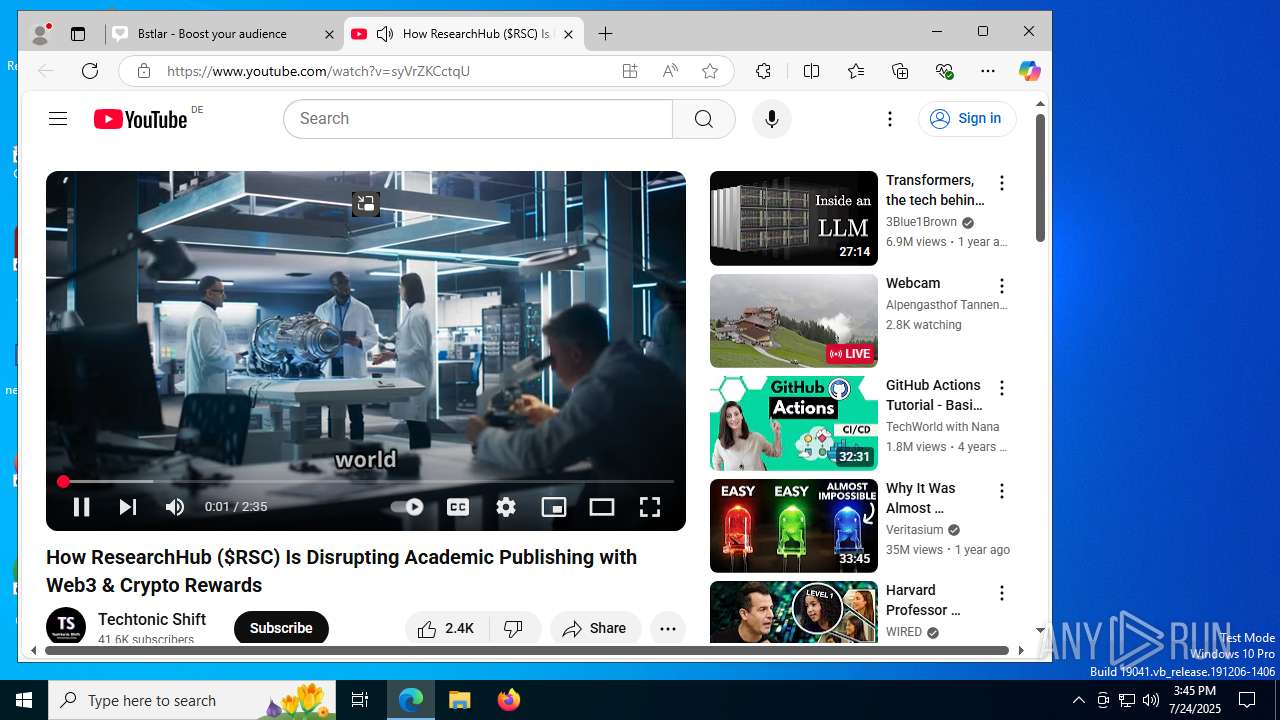Open the browser profile icon
This screenshot has height=720, width=1280.
point(41,34)
